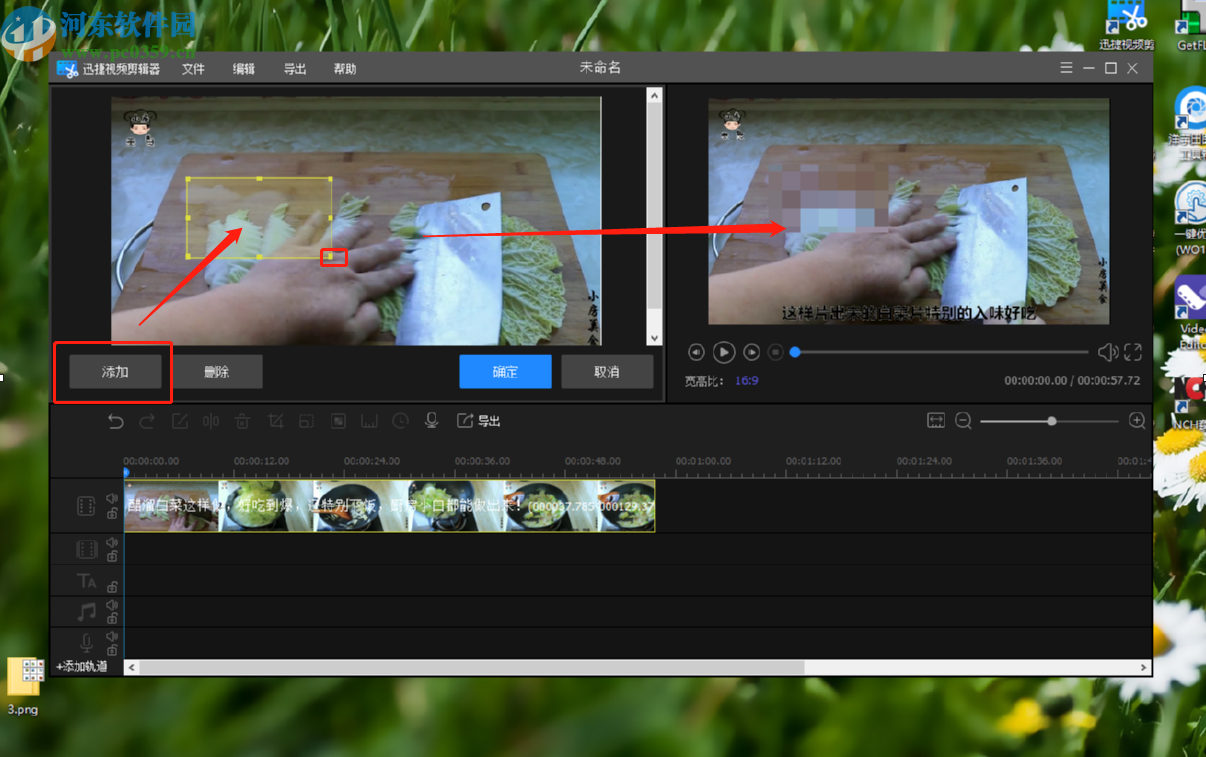Click the trash delete icon in the toolbar
Screen dimensions: 1206x757
pyautogui.click(x=243, y=421)
